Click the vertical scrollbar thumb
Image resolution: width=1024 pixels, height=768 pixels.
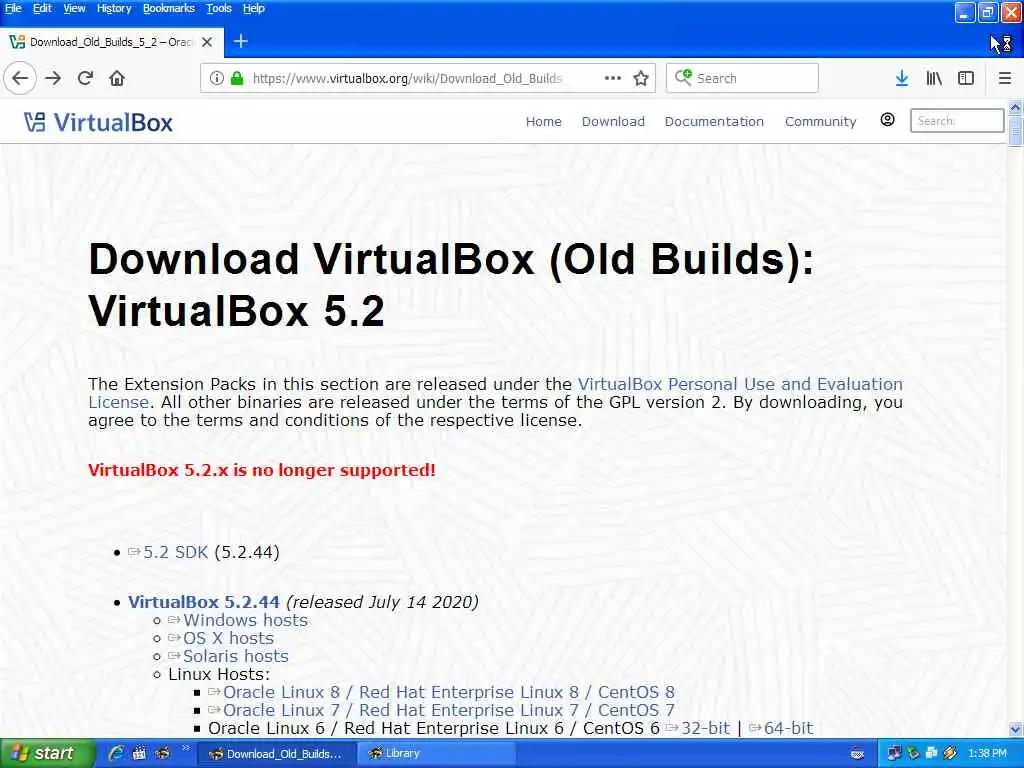click(x=1016, y=131)
